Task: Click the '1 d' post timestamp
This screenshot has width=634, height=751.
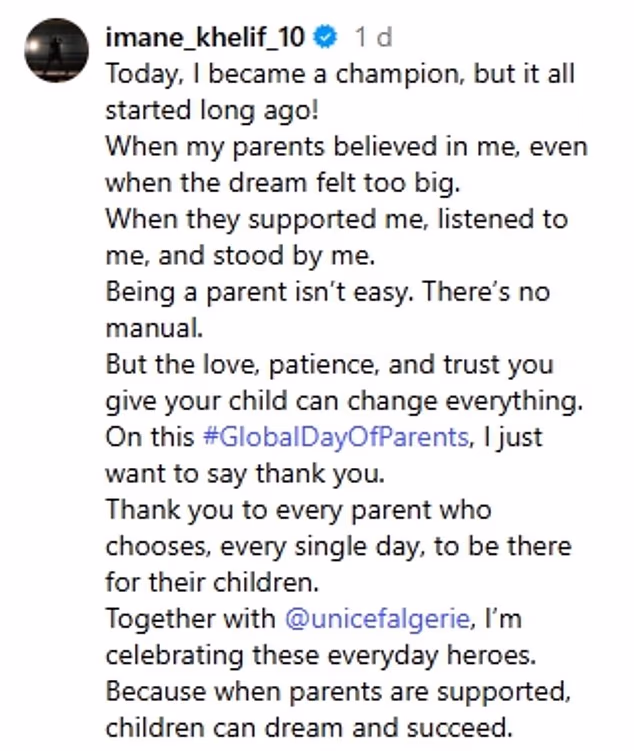Action: (x=372, y=37)
